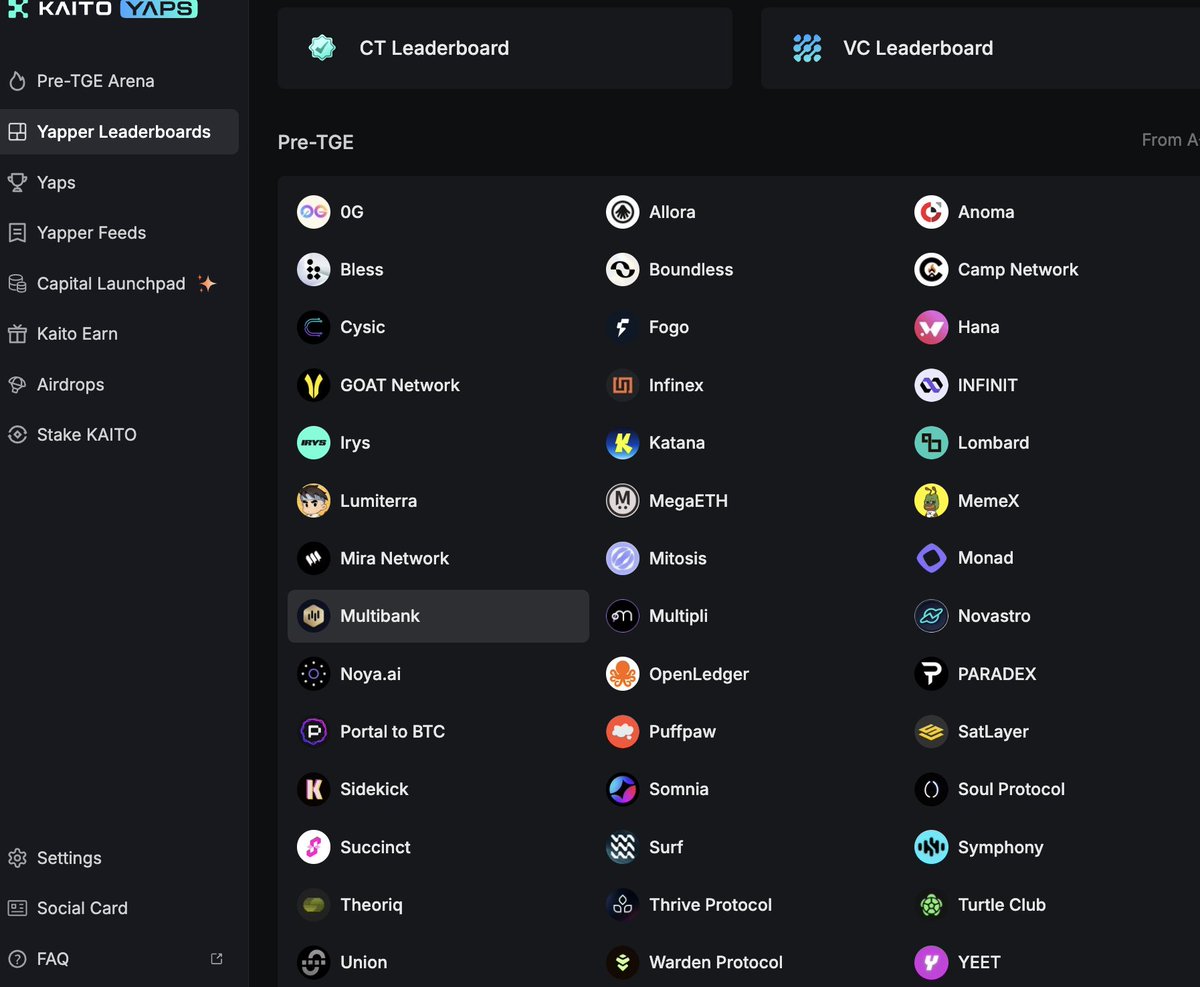Click the Turtle Club logo icon
The height and width of the screenshot is (987, 1200).
931,905
